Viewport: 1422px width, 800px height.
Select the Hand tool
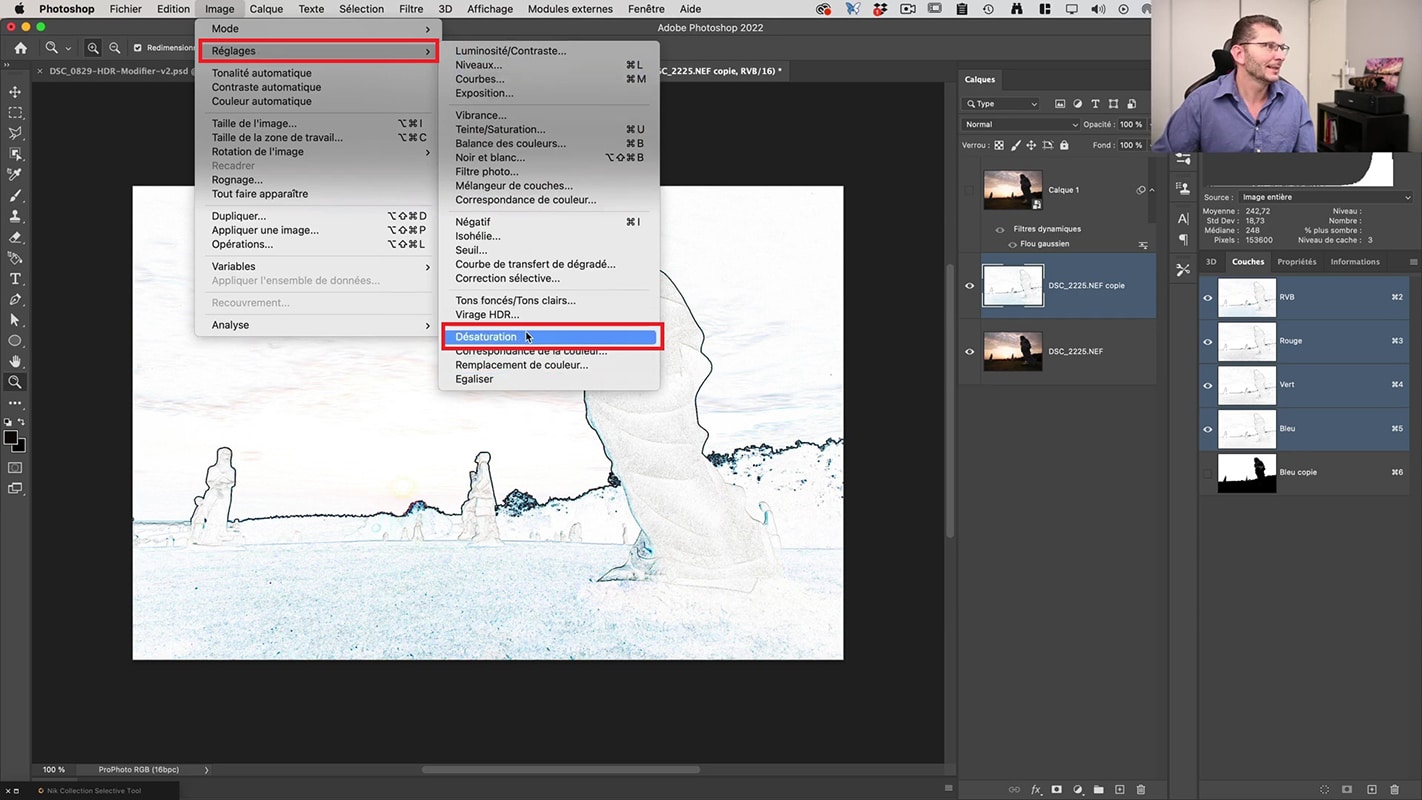coord(15,361)
